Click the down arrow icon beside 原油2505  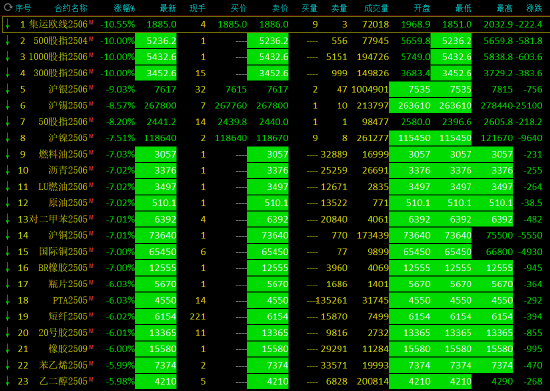tap(7, 203)
